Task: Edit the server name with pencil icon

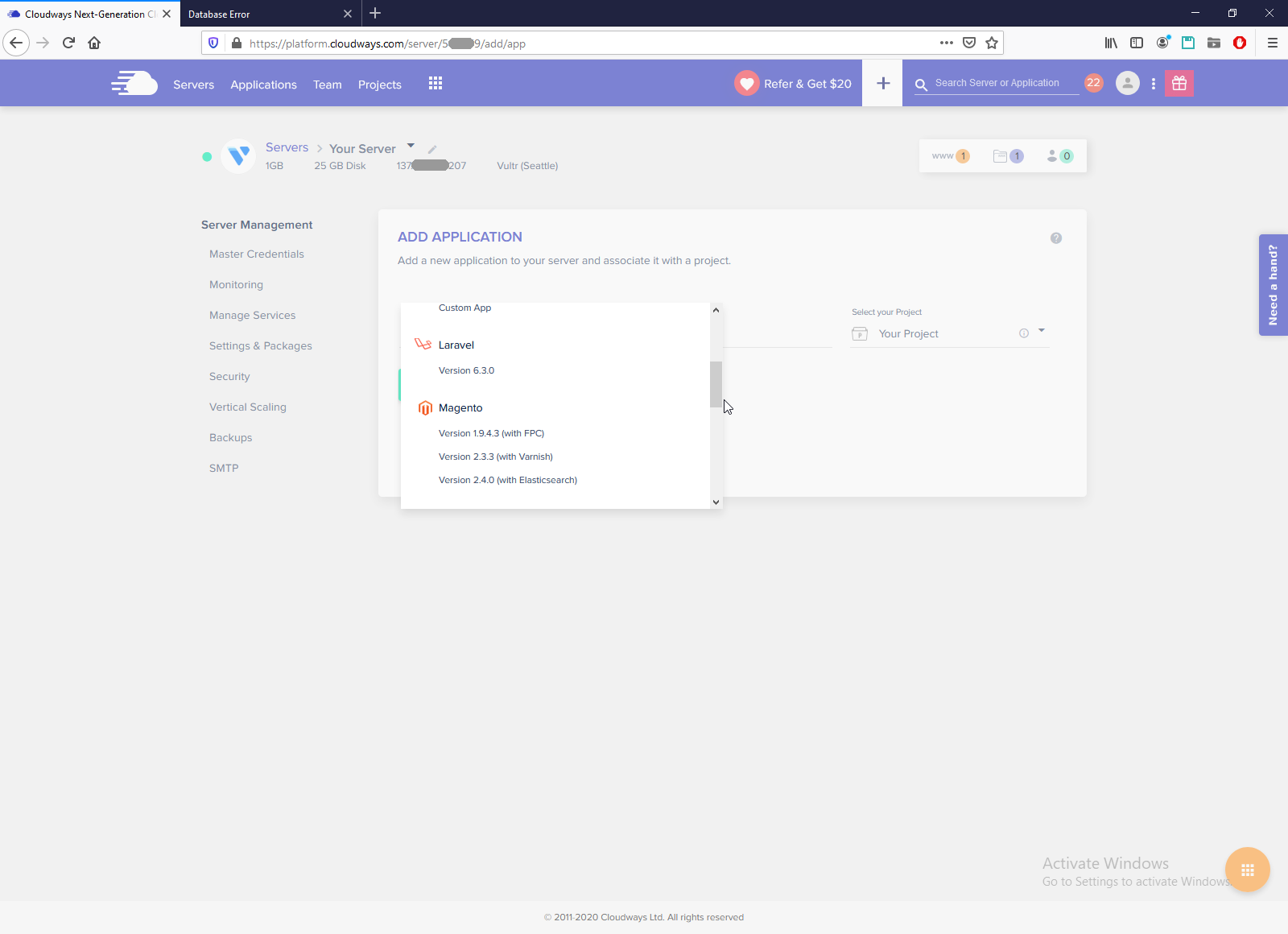Action: (432, 149)
